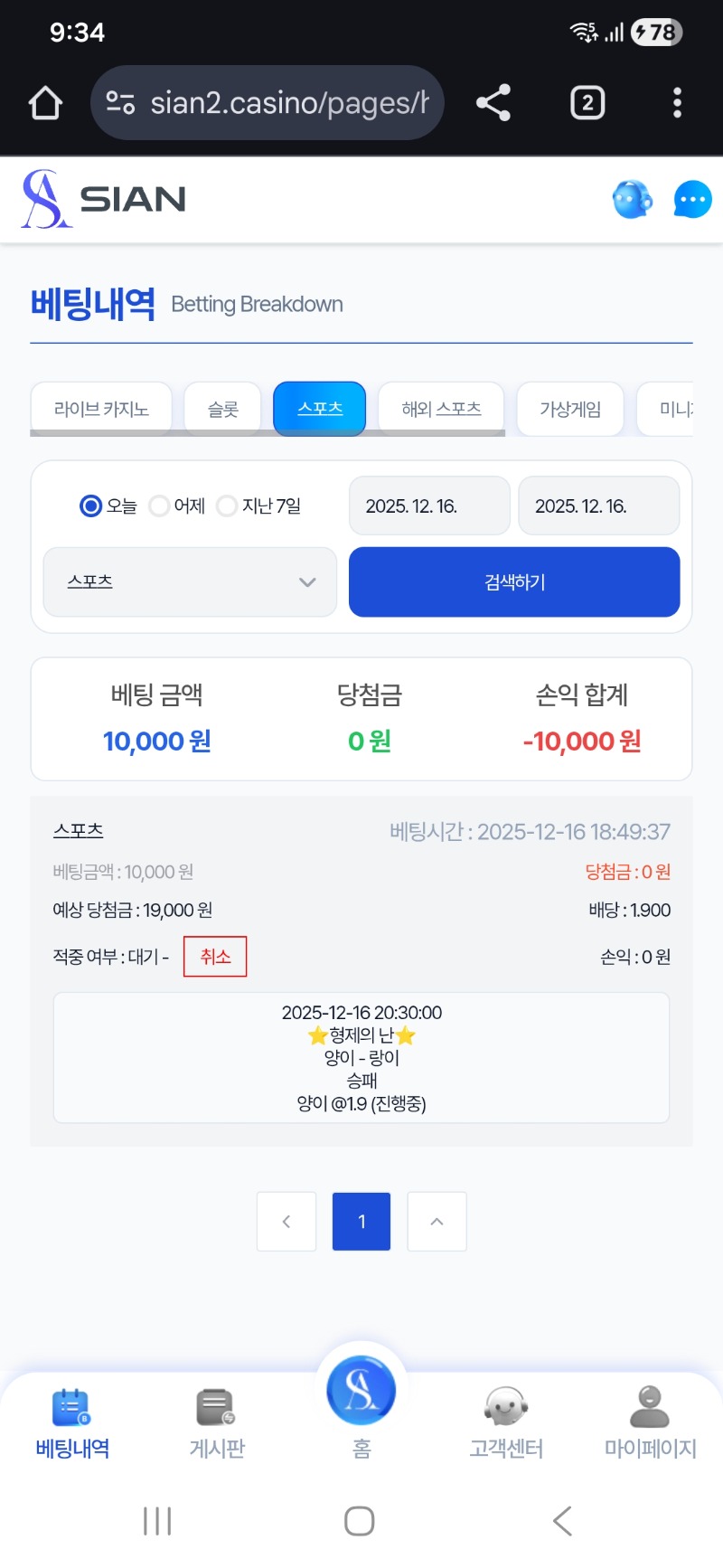Switch to the 라이브 카지노 tab
The height and width of the screenshot is (1568, 723).
[101, 409]
